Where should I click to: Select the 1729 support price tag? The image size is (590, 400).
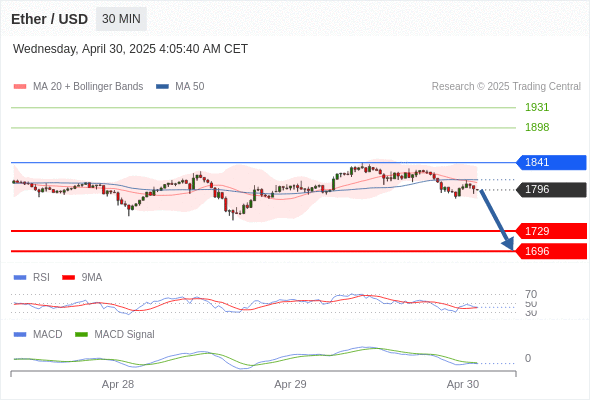click(x=551, y=231)
